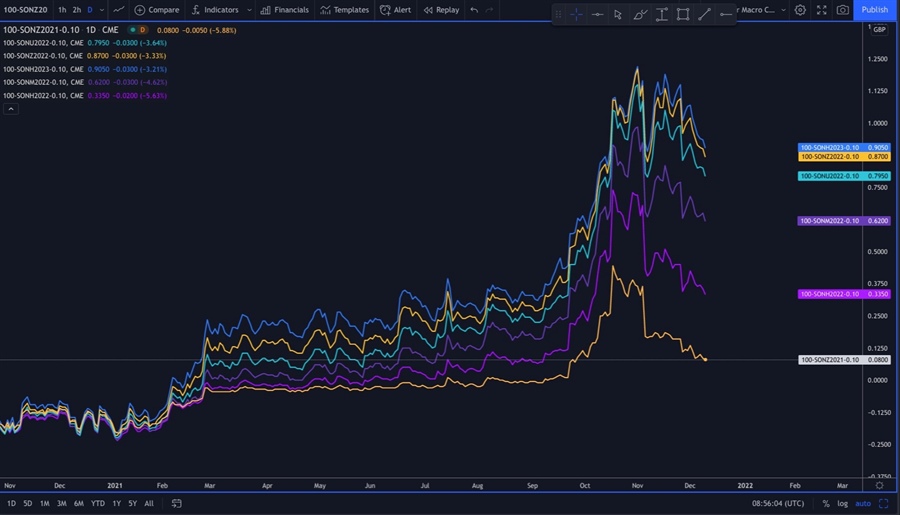Image resolution: width=900 pixels, height=515 pixels.
Task: Switch to the YTD date range
Action: click(98, 503)
